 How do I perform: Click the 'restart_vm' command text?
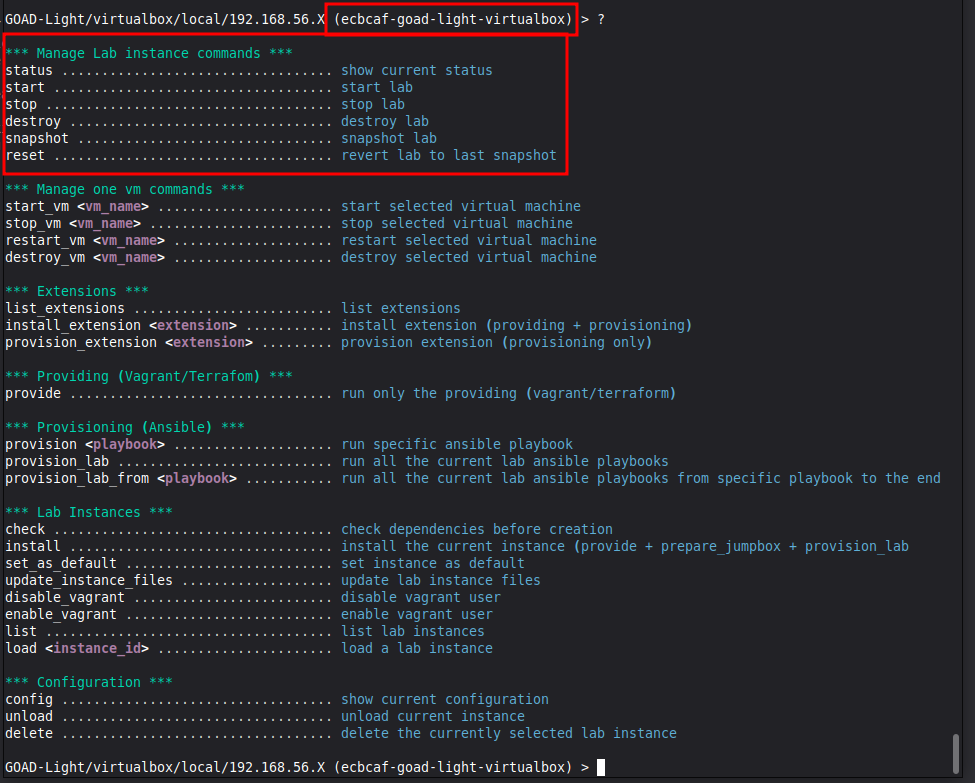click(x=45, y=241)
